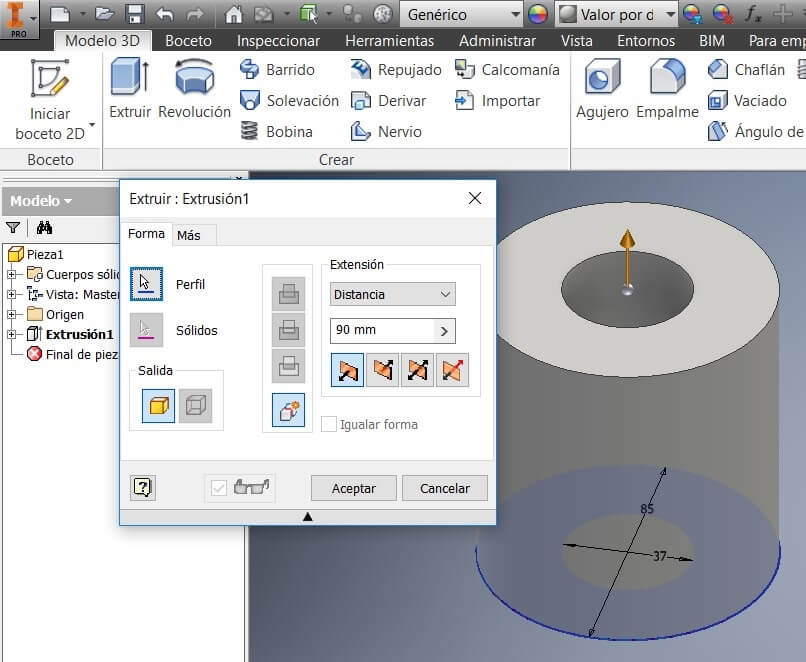Click the Perfil selection button

click(146, 284)
